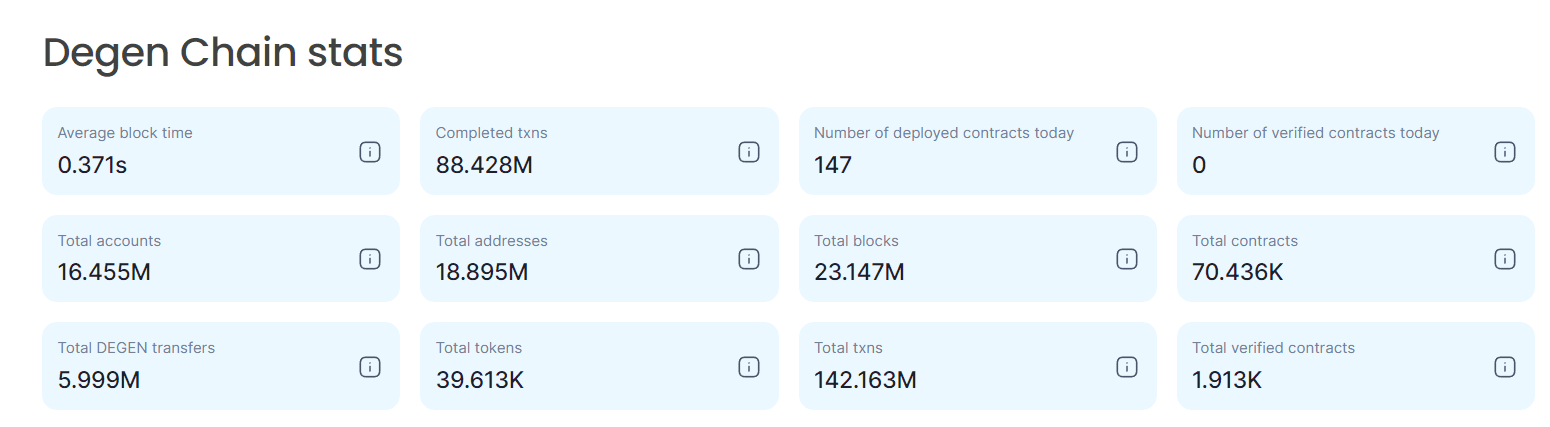The image size is (1550, 427).
Task: Open info icon for Average block time
Action: point(370,152)
